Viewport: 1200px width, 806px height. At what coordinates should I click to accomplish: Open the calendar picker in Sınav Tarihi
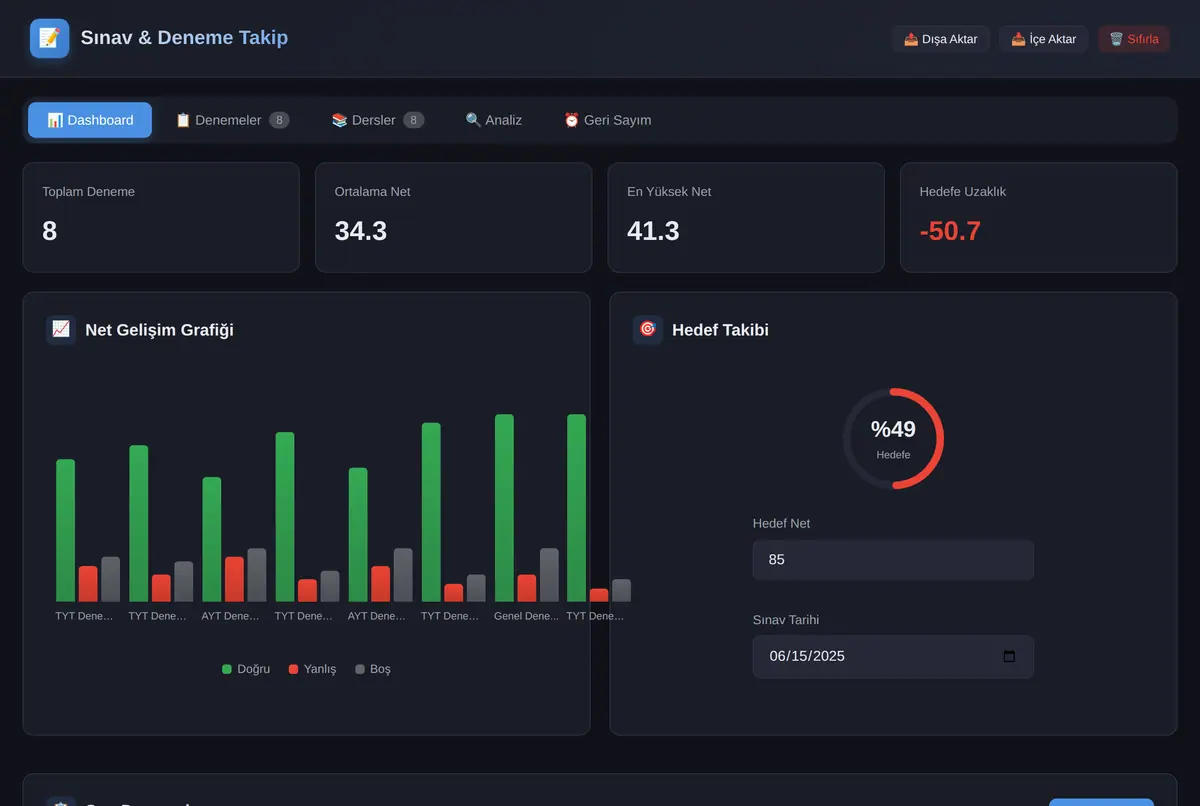coord(1009,657)
